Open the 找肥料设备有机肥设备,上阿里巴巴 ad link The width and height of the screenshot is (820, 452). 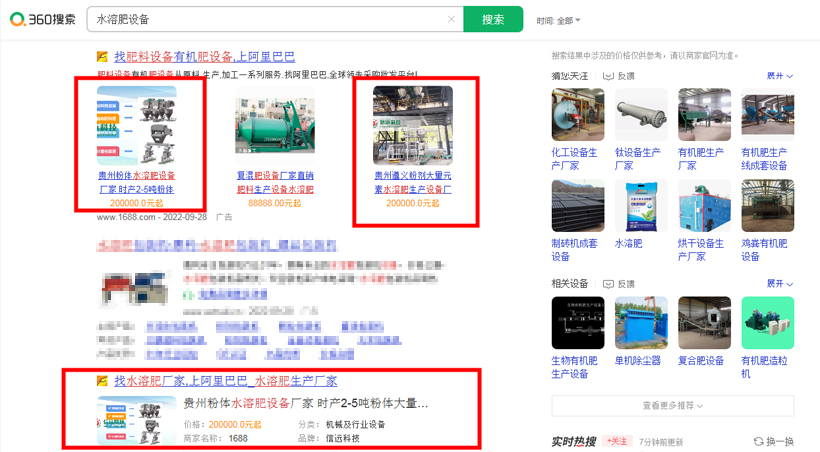point(204,57)
